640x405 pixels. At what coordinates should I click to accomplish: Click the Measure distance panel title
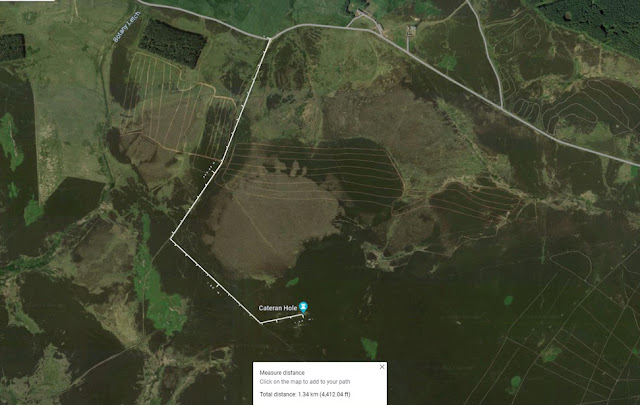282,372
